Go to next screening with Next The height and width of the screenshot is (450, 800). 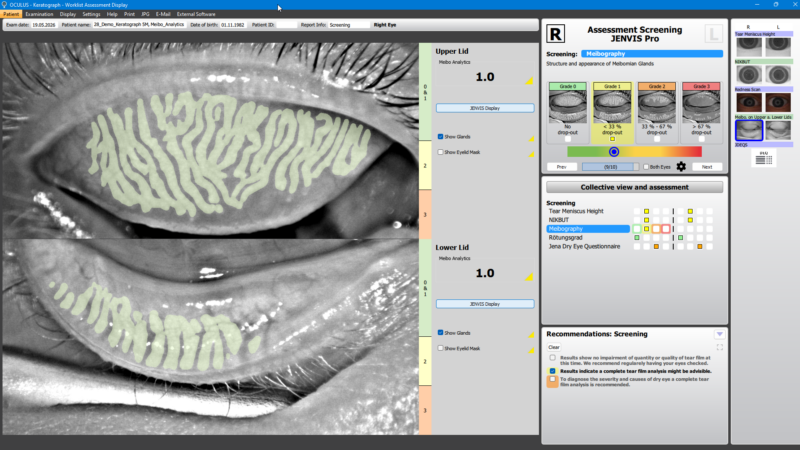coord(707,167)
